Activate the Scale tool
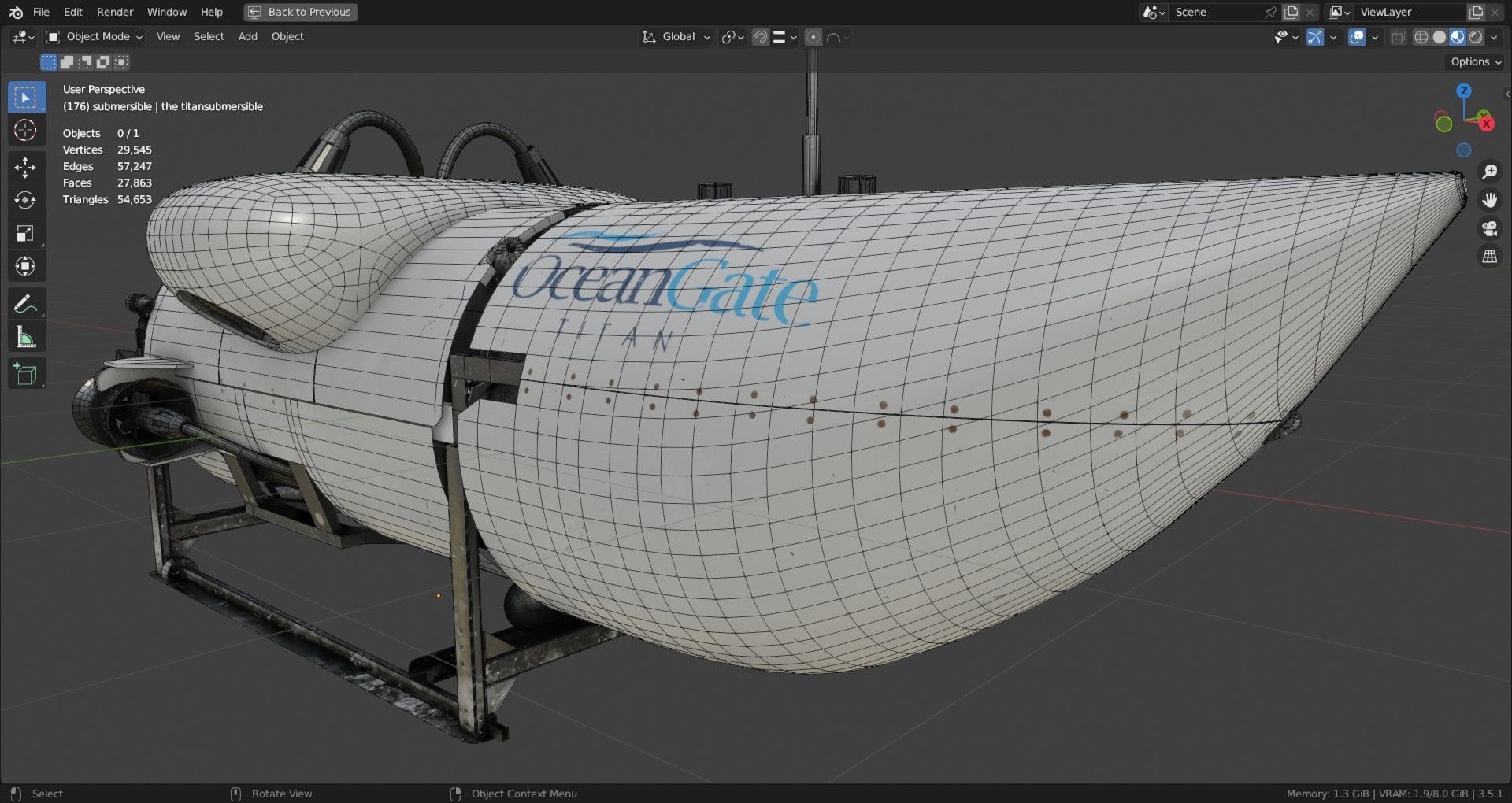 click(x=26, y=233)
